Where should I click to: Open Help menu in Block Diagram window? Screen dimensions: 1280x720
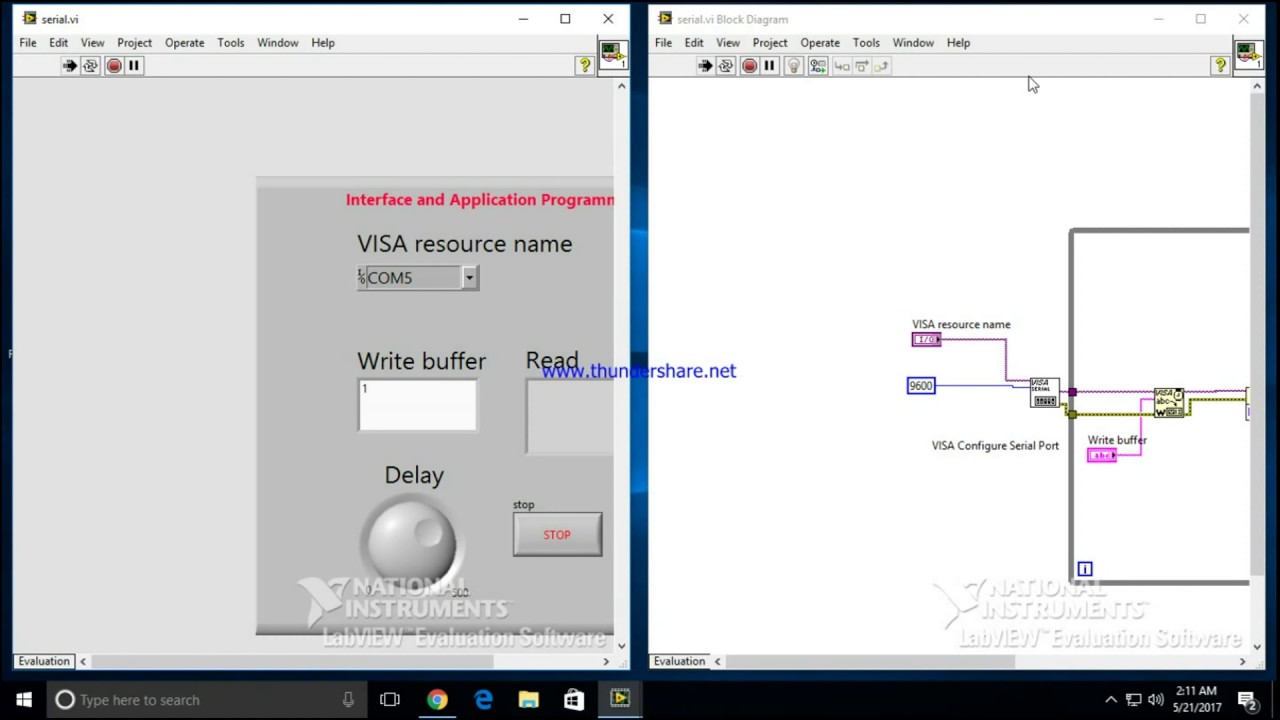pos(958,43)
